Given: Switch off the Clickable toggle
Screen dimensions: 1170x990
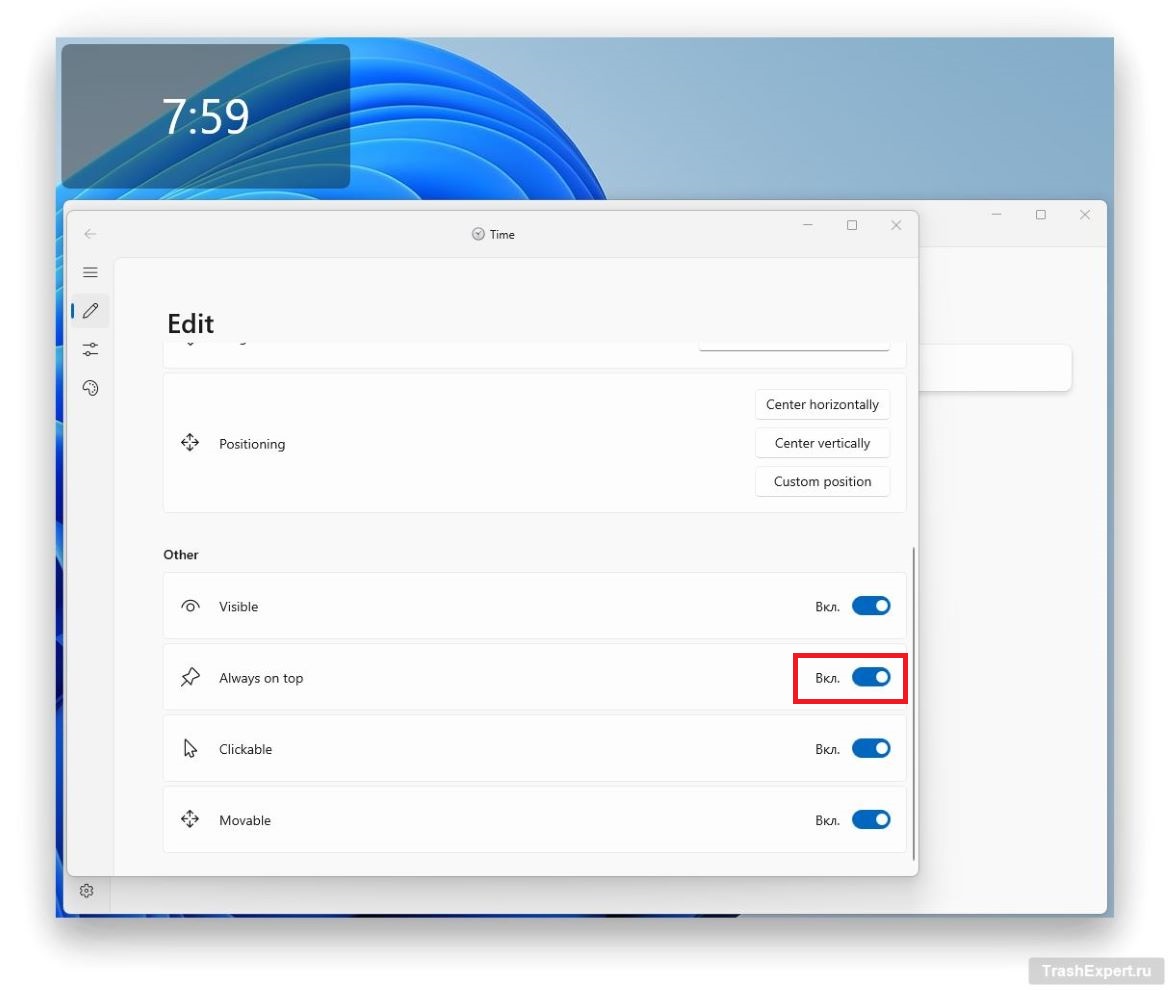Looking at the screenshot, I should pyautogui.click(x=870, y=749).
